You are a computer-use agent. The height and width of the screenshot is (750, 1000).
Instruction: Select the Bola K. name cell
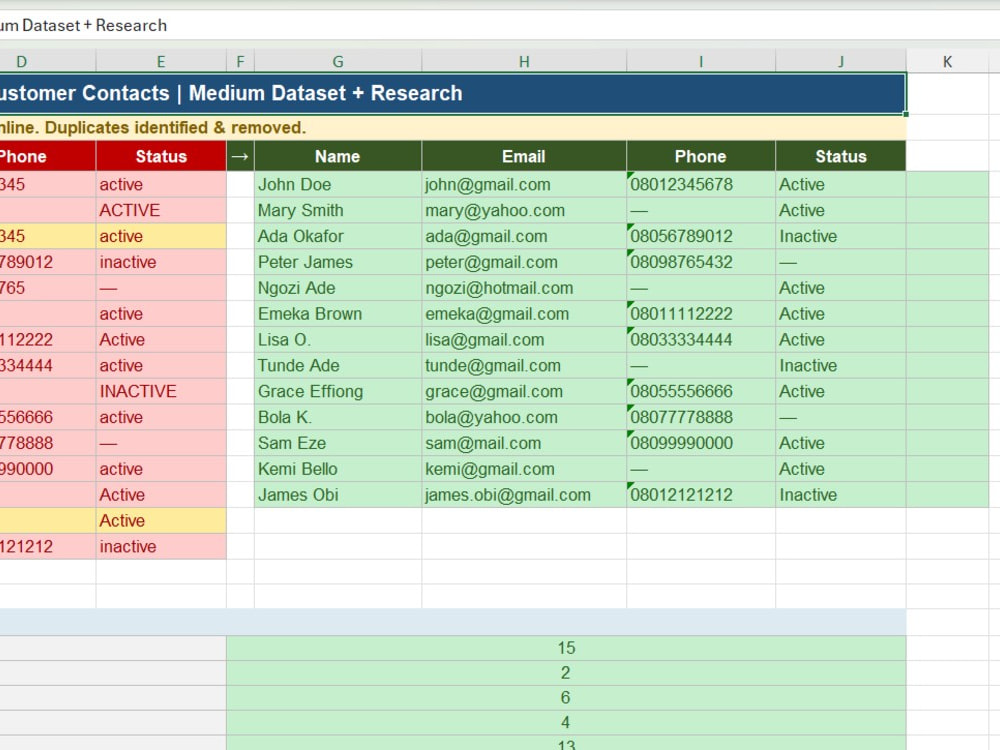point(338,417)
